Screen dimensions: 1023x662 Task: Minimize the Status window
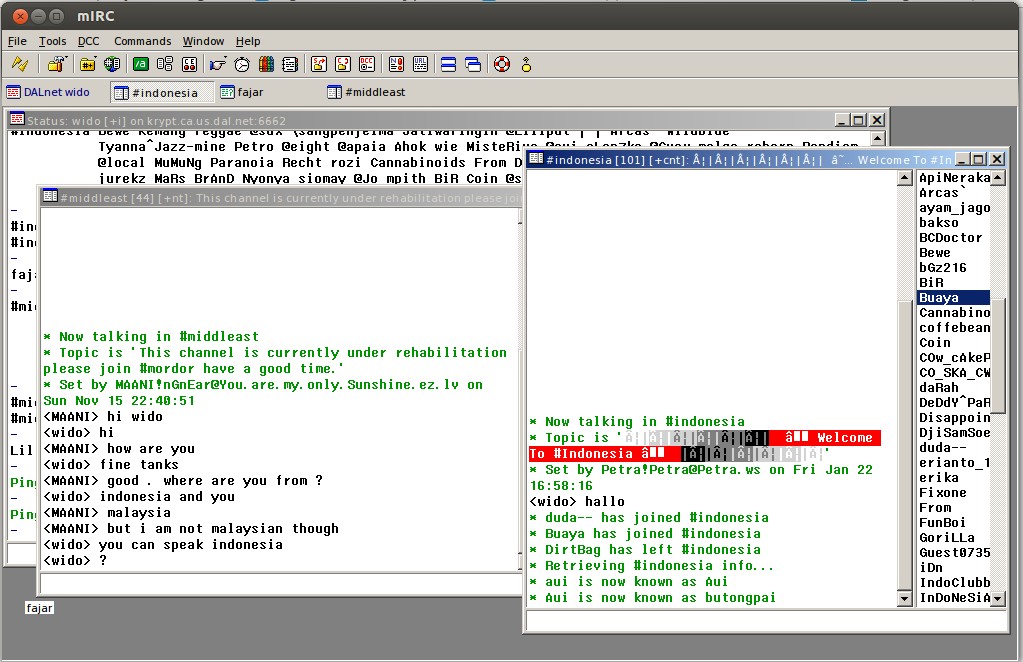tap(842, 120)
